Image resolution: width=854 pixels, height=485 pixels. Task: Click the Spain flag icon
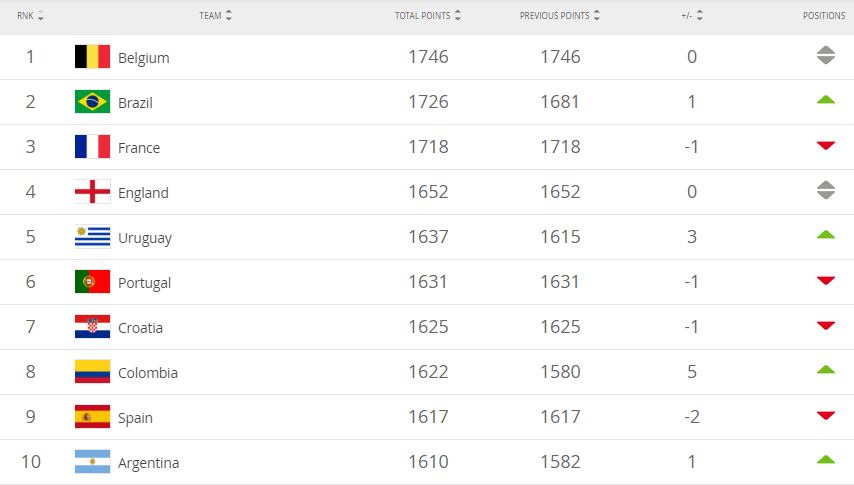(92, 417)
